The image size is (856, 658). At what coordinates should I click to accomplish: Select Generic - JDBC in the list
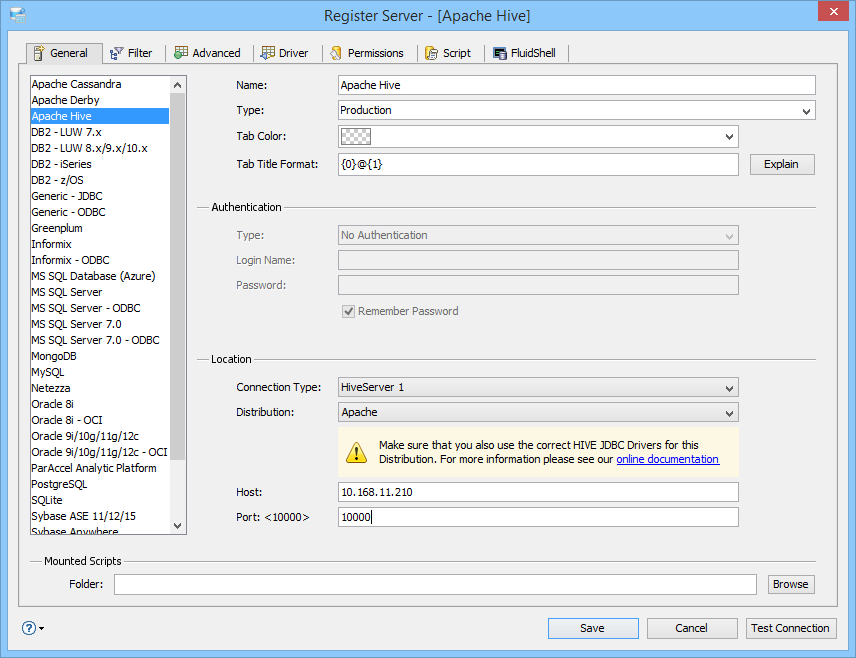pos(100,196)
